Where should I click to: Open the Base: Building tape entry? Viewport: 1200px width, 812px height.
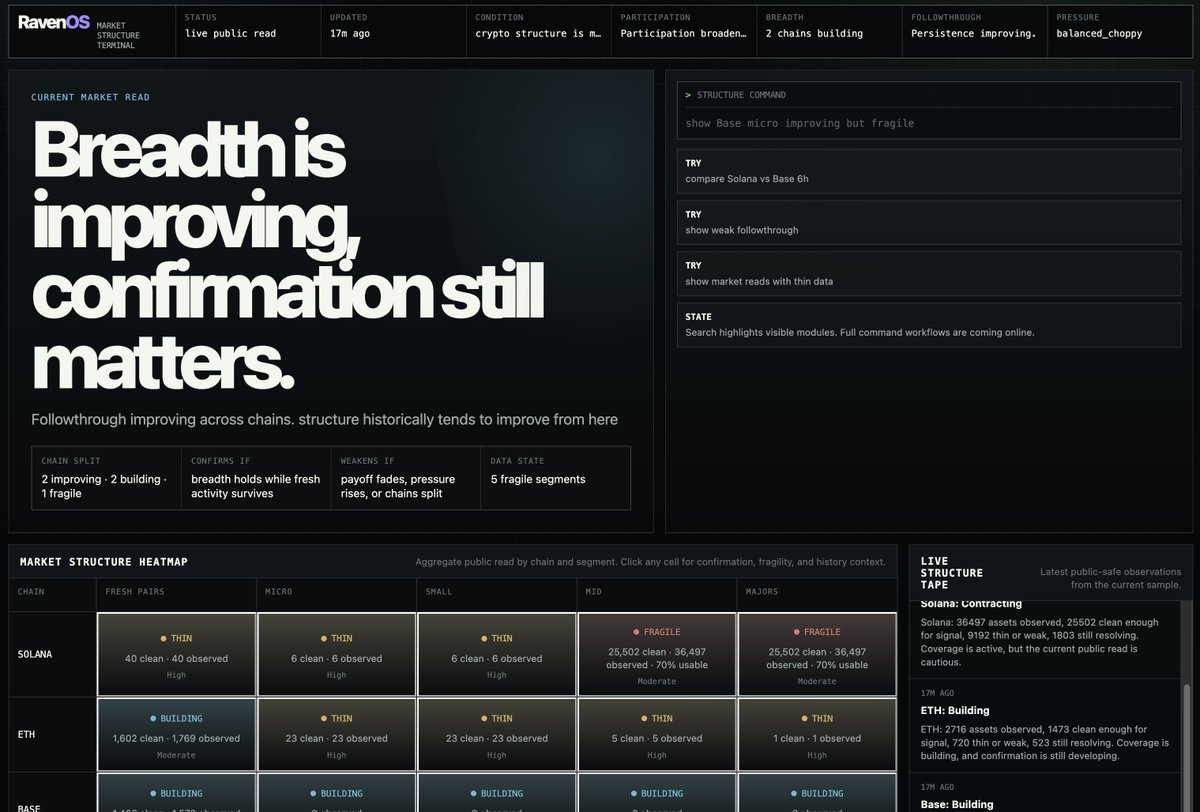coord(1045,793)
